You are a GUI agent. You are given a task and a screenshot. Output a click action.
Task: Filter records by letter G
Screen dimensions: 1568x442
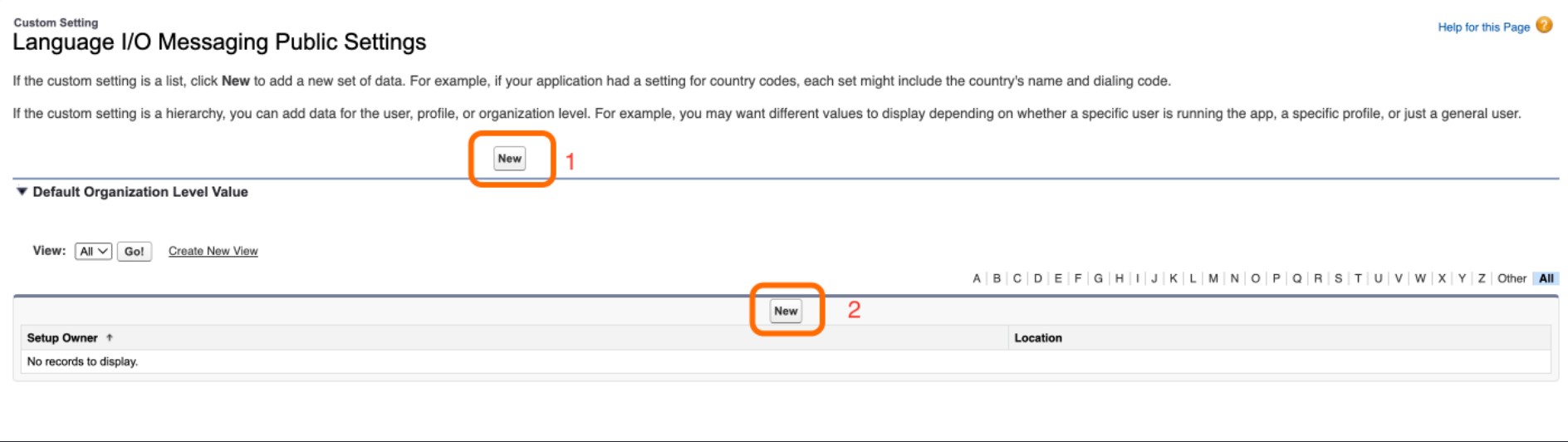[1098, 278]
